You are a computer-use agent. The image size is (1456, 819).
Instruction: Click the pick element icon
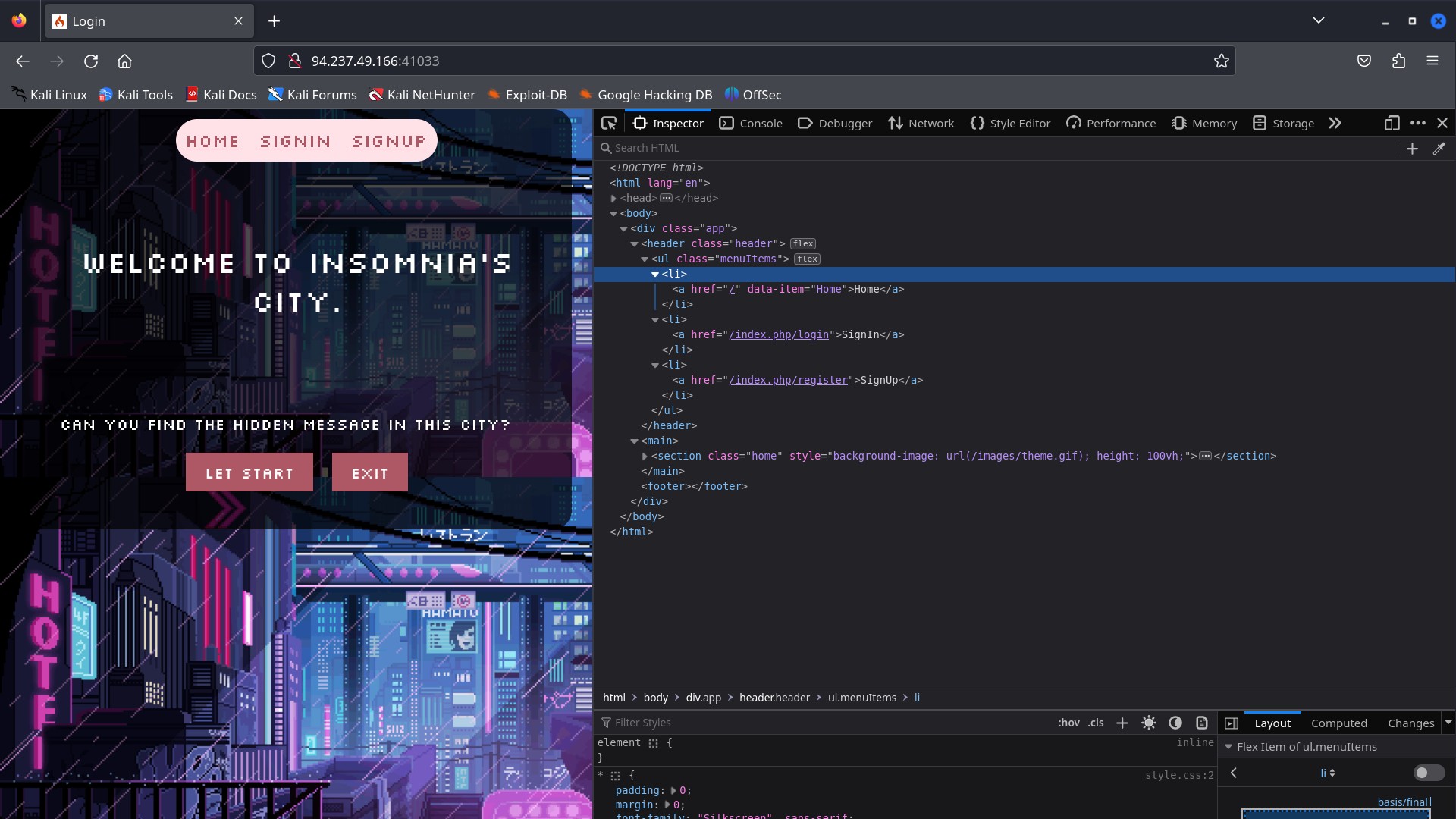(610, 122)
